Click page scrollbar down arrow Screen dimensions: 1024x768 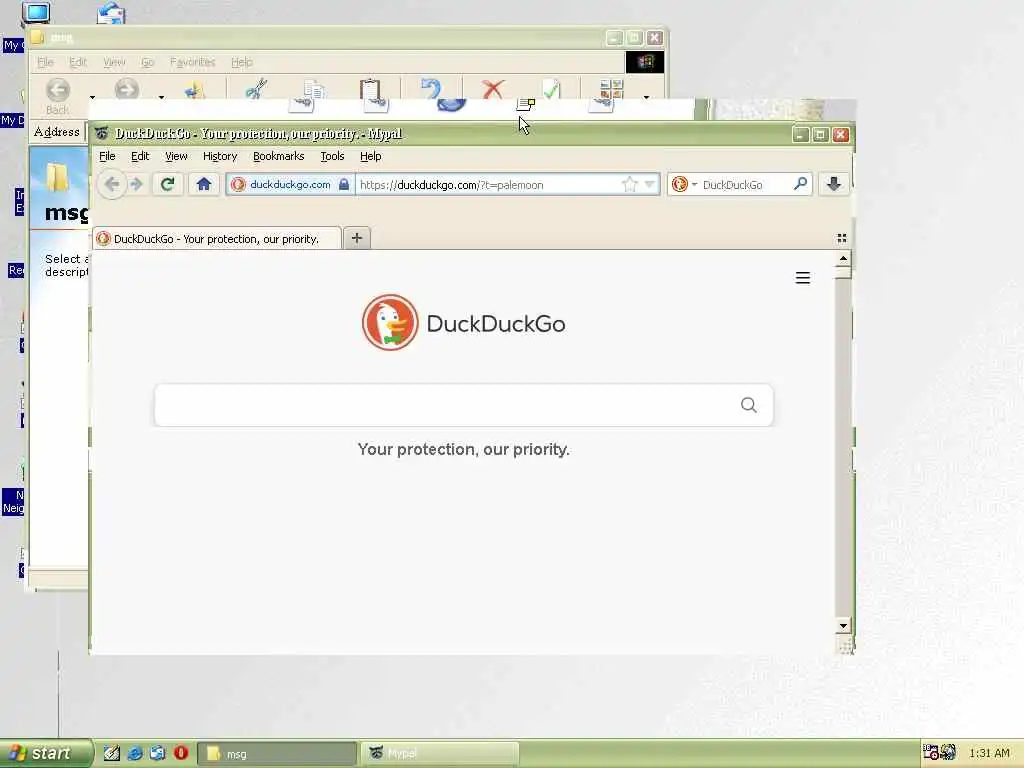[x=843, y=626]
